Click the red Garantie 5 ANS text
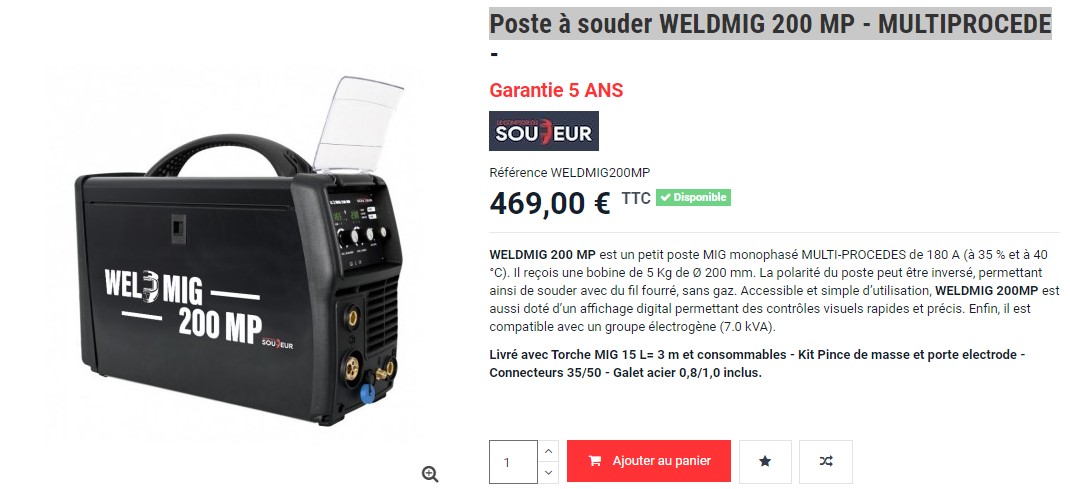 (x=556, y=90)
